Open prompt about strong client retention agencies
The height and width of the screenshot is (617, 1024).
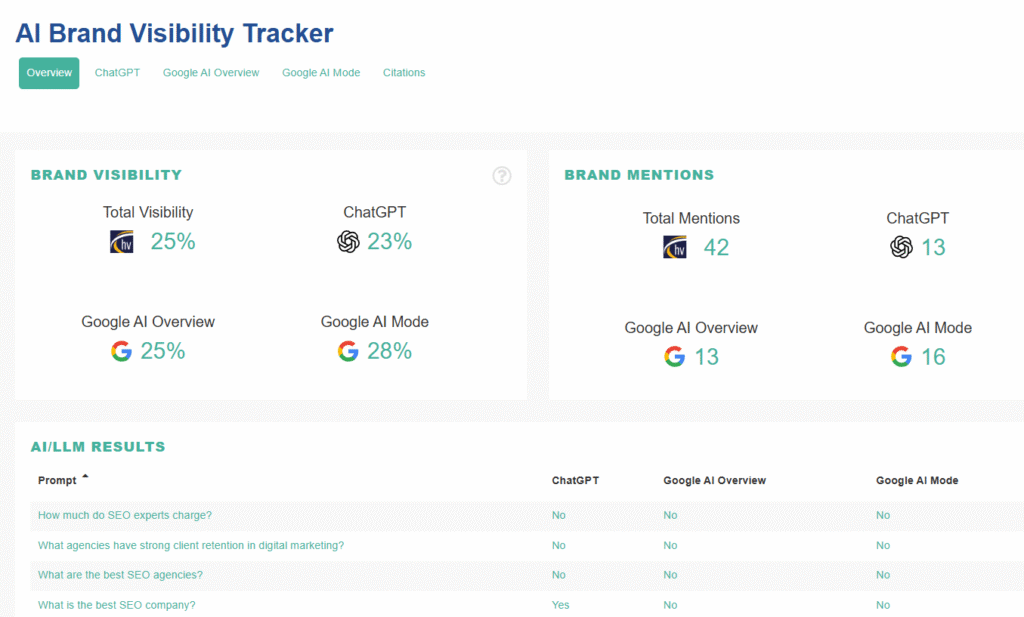click(191, 545)
